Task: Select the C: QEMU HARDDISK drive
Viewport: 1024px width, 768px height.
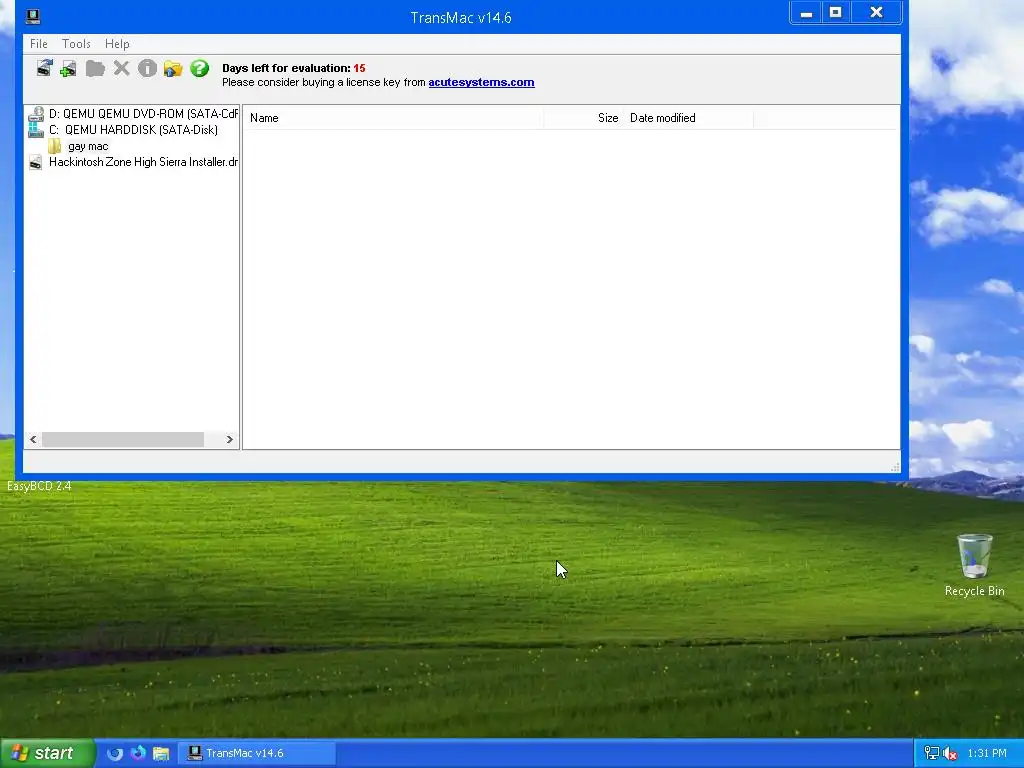Action: [123, 130]
